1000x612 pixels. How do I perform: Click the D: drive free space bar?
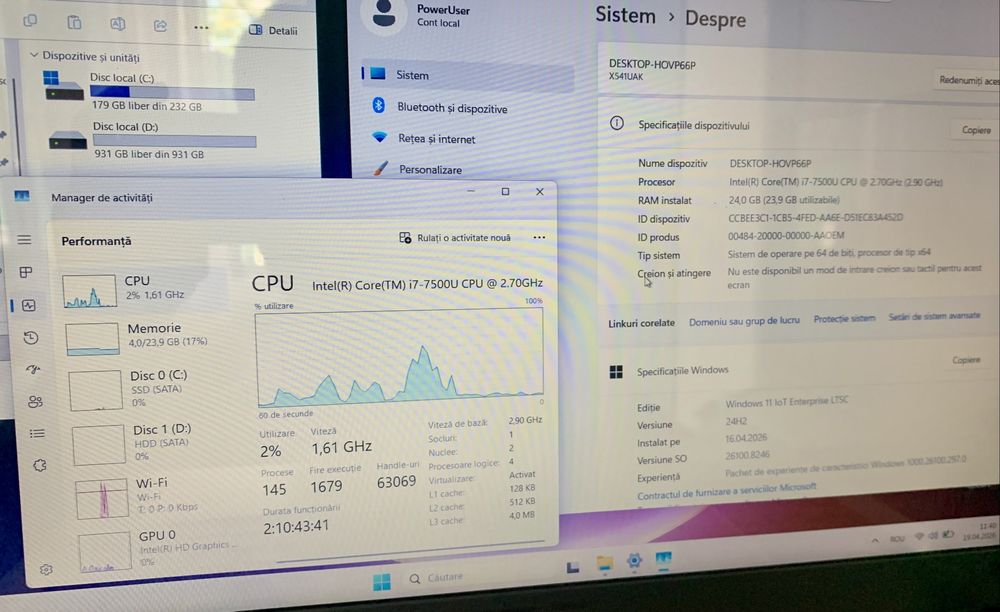(x=174, y=141)
